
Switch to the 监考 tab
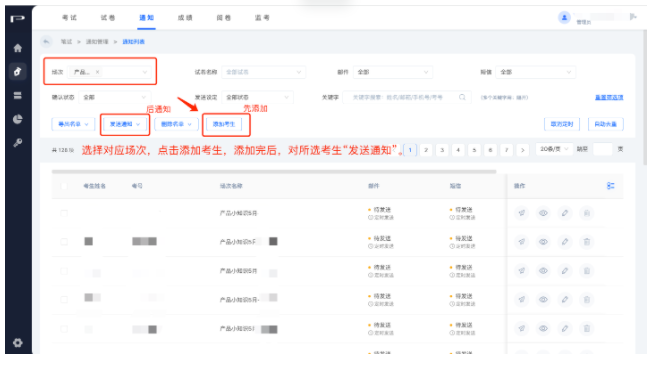point(262,17)
